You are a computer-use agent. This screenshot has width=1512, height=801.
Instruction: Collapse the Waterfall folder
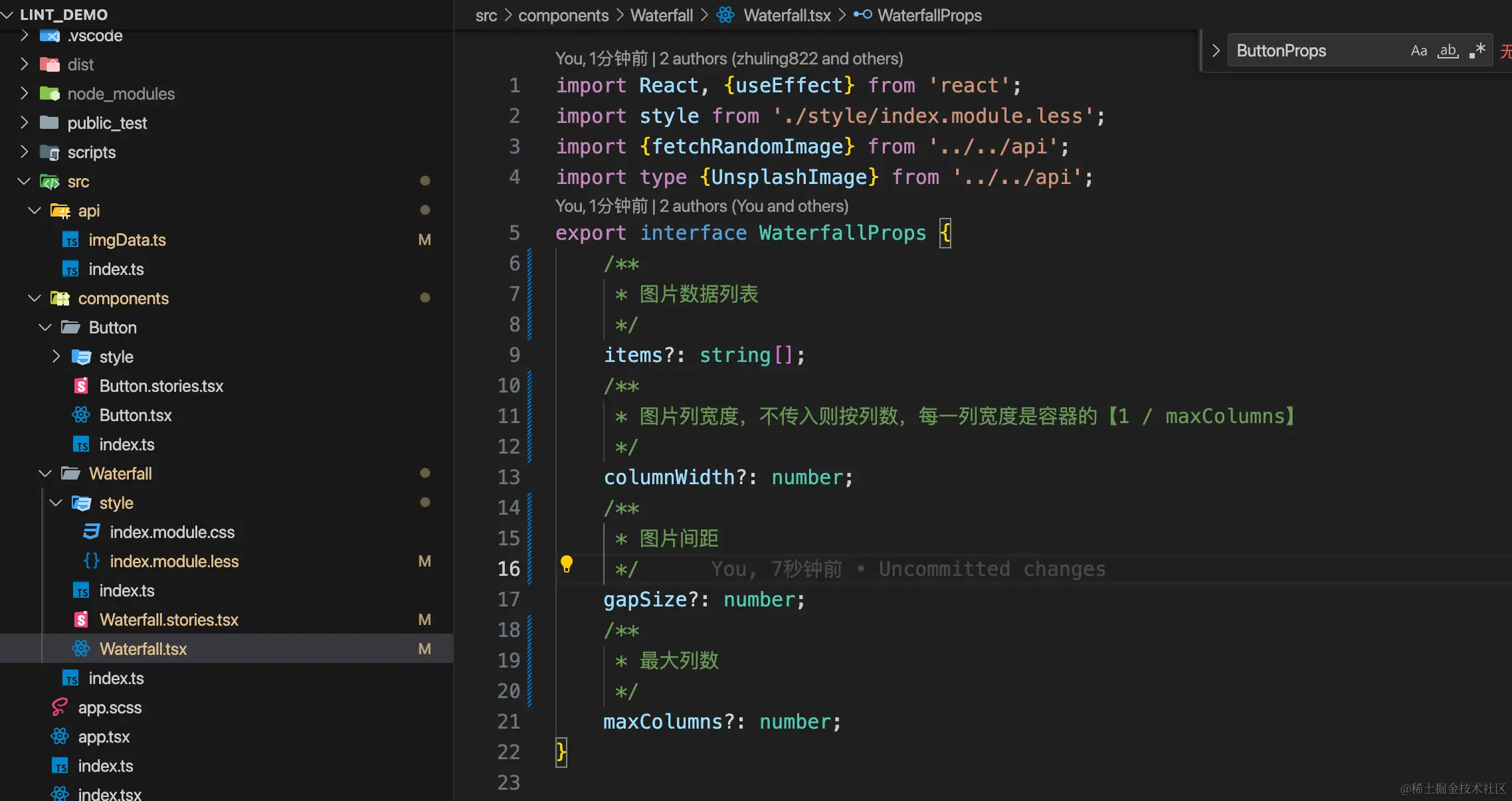tap(45, 474)
